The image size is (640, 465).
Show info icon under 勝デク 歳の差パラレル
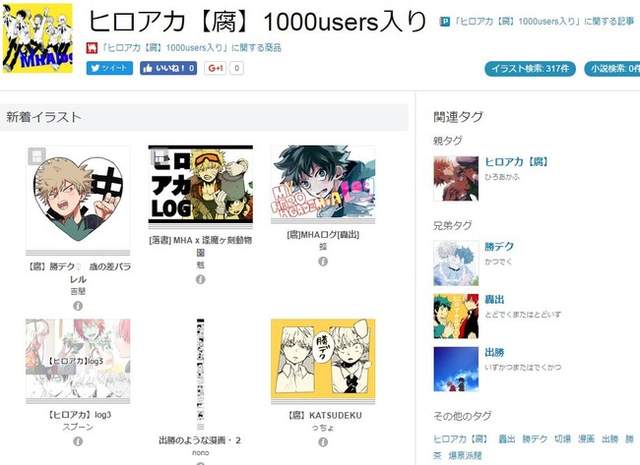pyautogui.click(x=78, y=306)
